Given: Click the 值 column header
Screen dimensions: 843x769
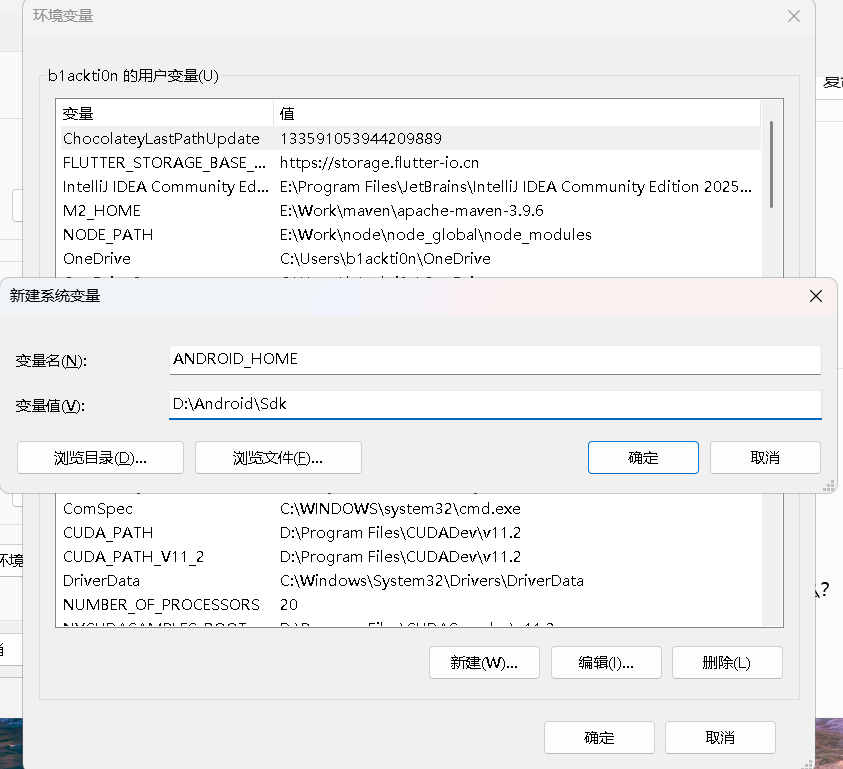Looking at the screenshot, I should 517,113.
